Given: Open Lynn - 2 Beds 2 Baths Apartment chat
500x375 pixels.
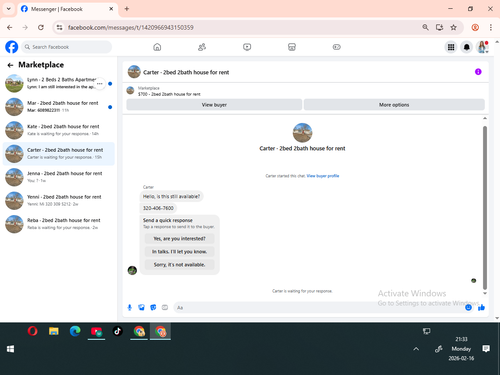Looking at the screenshot, I should click(59, 83).
